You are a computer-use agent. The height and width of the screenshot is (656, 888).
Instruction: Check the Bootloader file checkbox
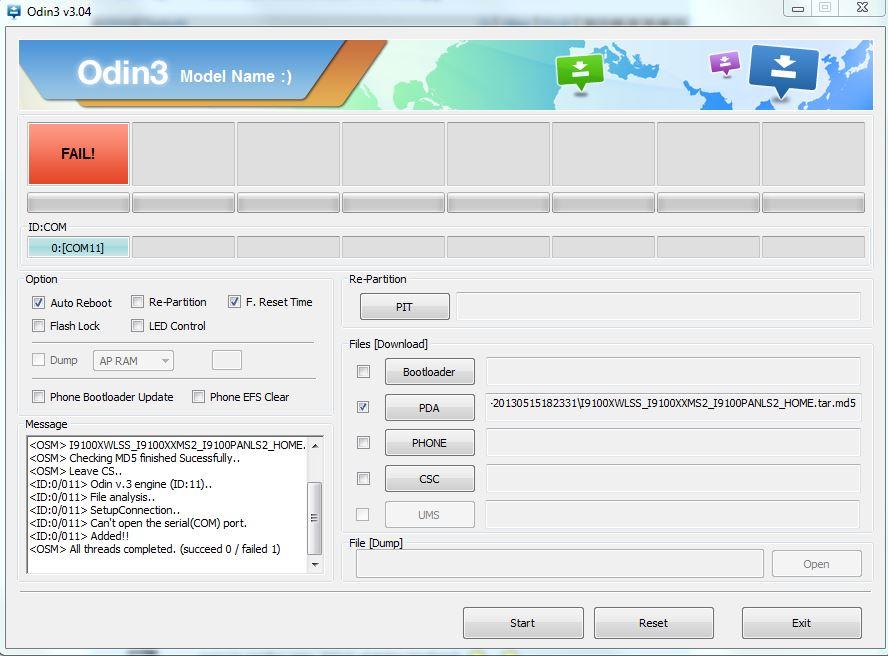click(363, 372)
